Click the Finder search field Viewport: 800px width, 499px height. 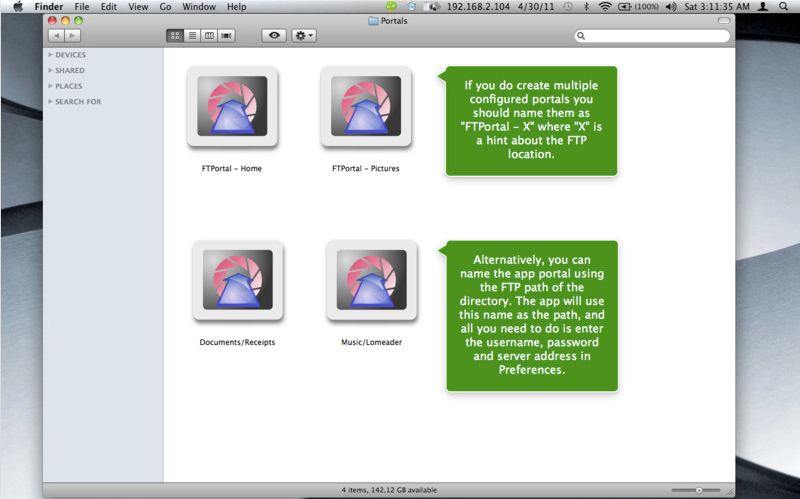652,36
